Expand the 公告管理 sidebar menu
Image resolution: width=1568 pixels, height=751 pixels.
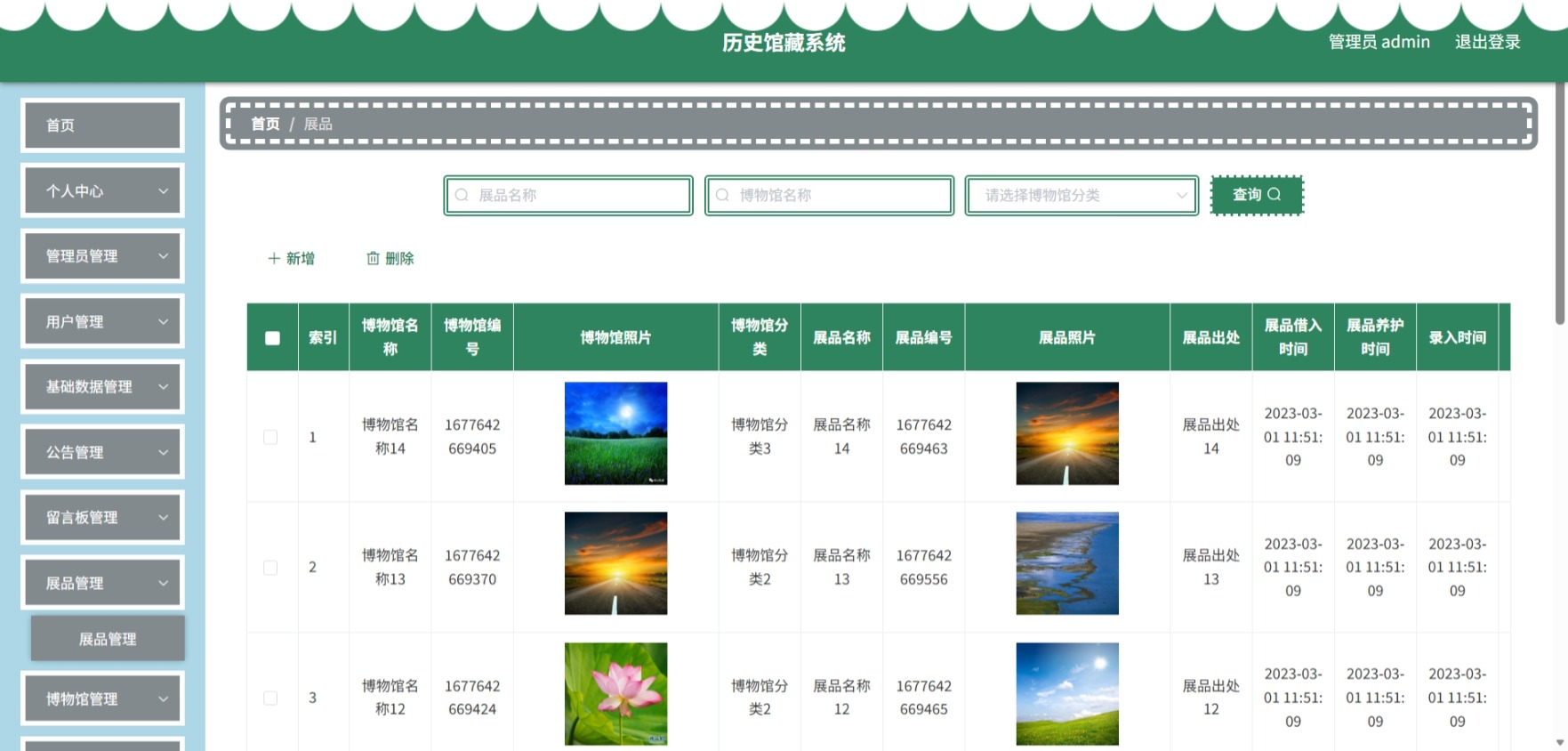pos(103,452)
